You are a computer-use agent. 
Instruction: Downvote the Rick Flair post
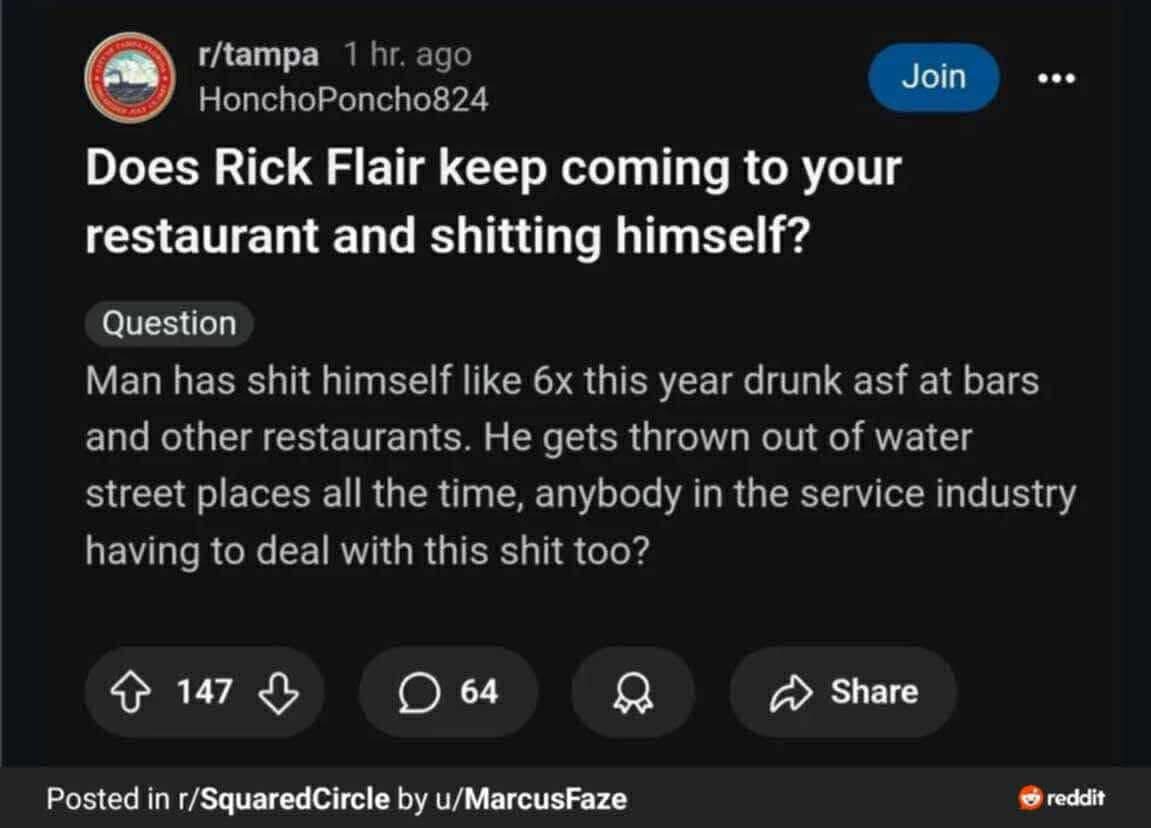(278, 692)
